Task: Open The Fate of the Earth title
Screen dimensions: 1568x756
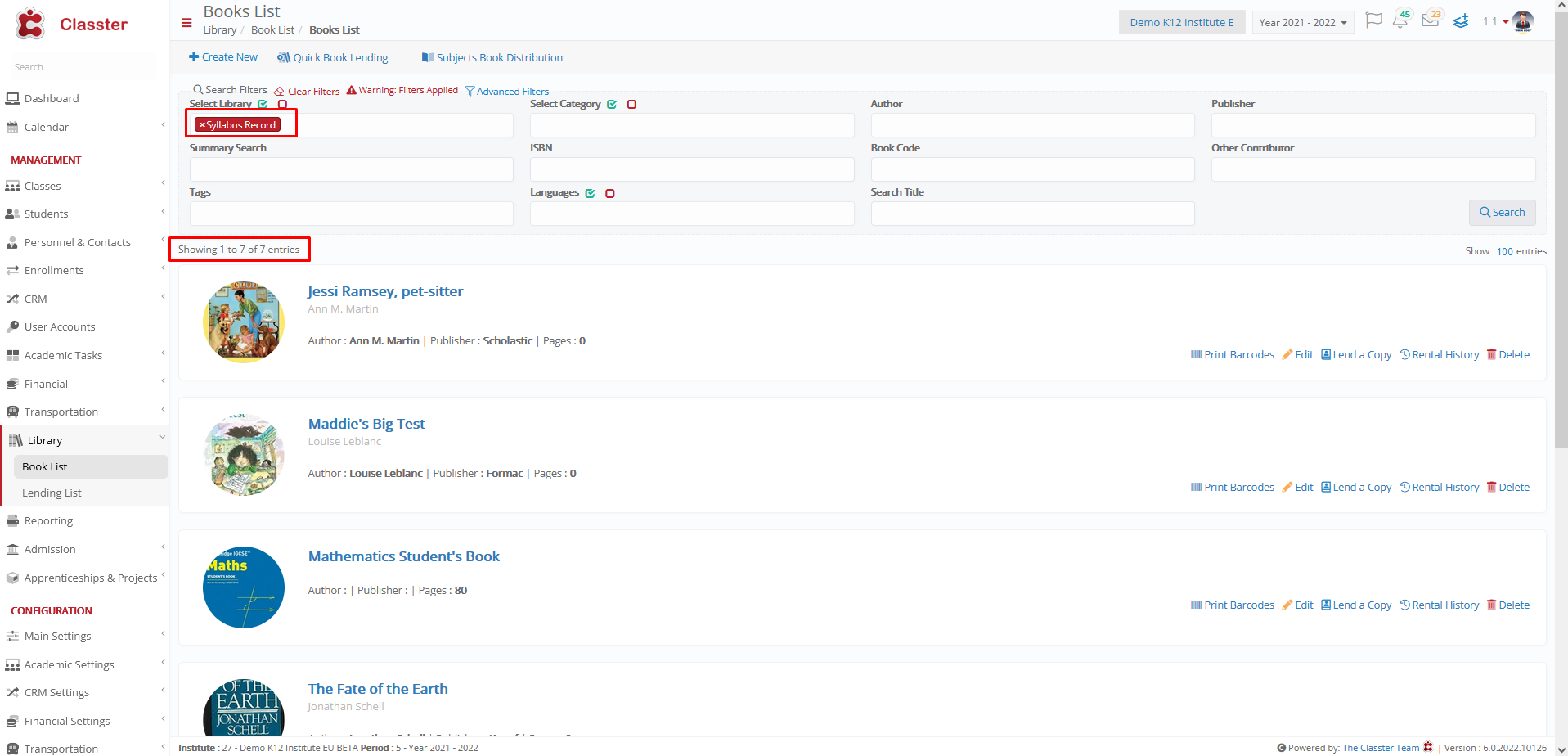Action: (378, 689)
